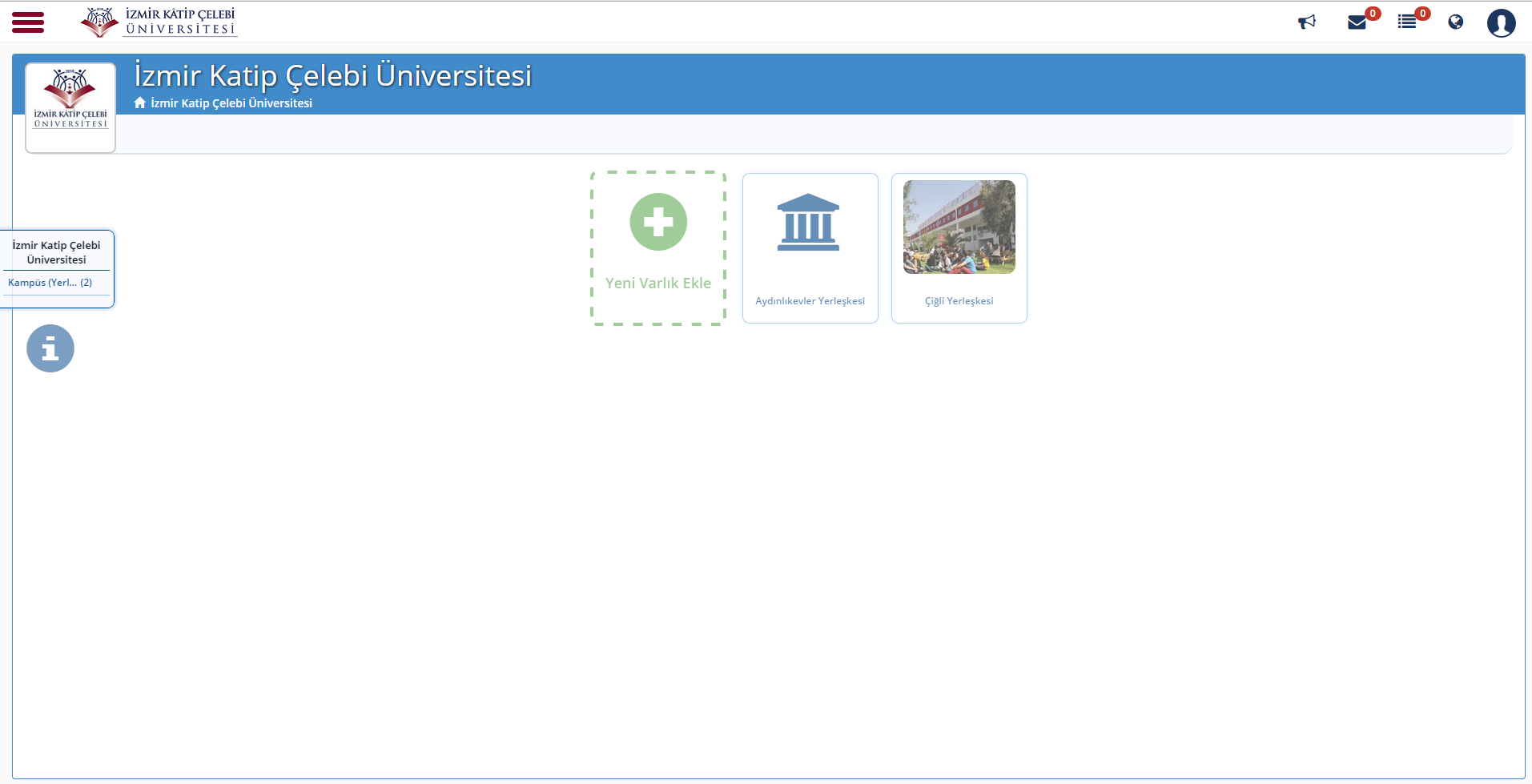
Task: Open Çiğli Yerleşkesi link
Action: [959, 301]
